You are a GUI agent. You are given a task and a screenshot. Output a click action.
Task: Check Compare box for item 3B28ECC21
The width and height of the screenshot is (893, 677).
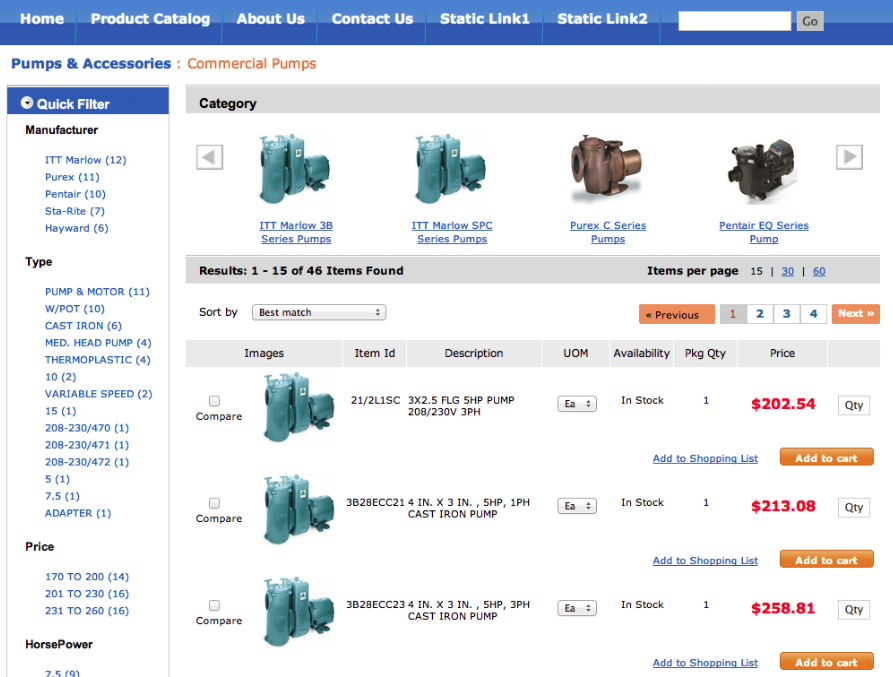pos(214,503)
